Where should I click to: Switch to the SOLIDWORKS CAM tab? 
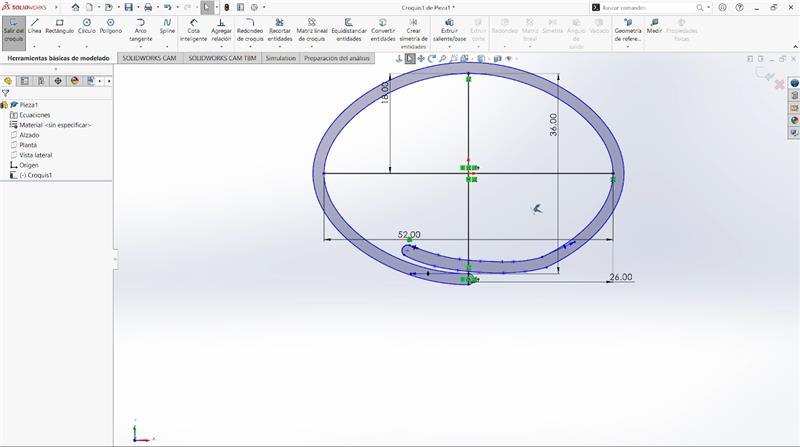(149, 58)
